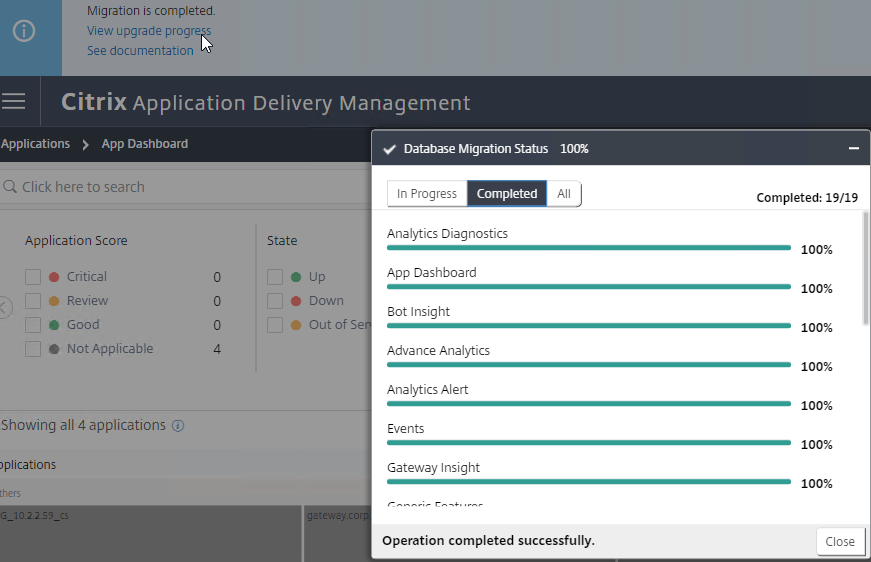Go to Applications in the breadcrumb
Screen dimensions: 871x562
[x=36, y=144]
